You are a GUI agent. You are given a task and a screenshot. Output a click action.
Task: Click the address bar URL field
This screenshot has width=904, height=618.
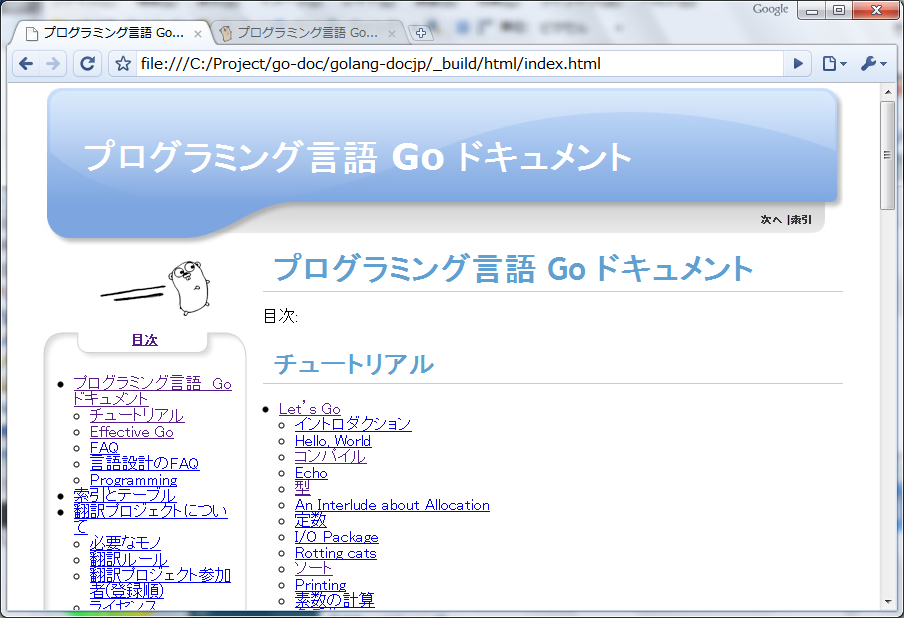pyautogui.click(x=458, y=63)
